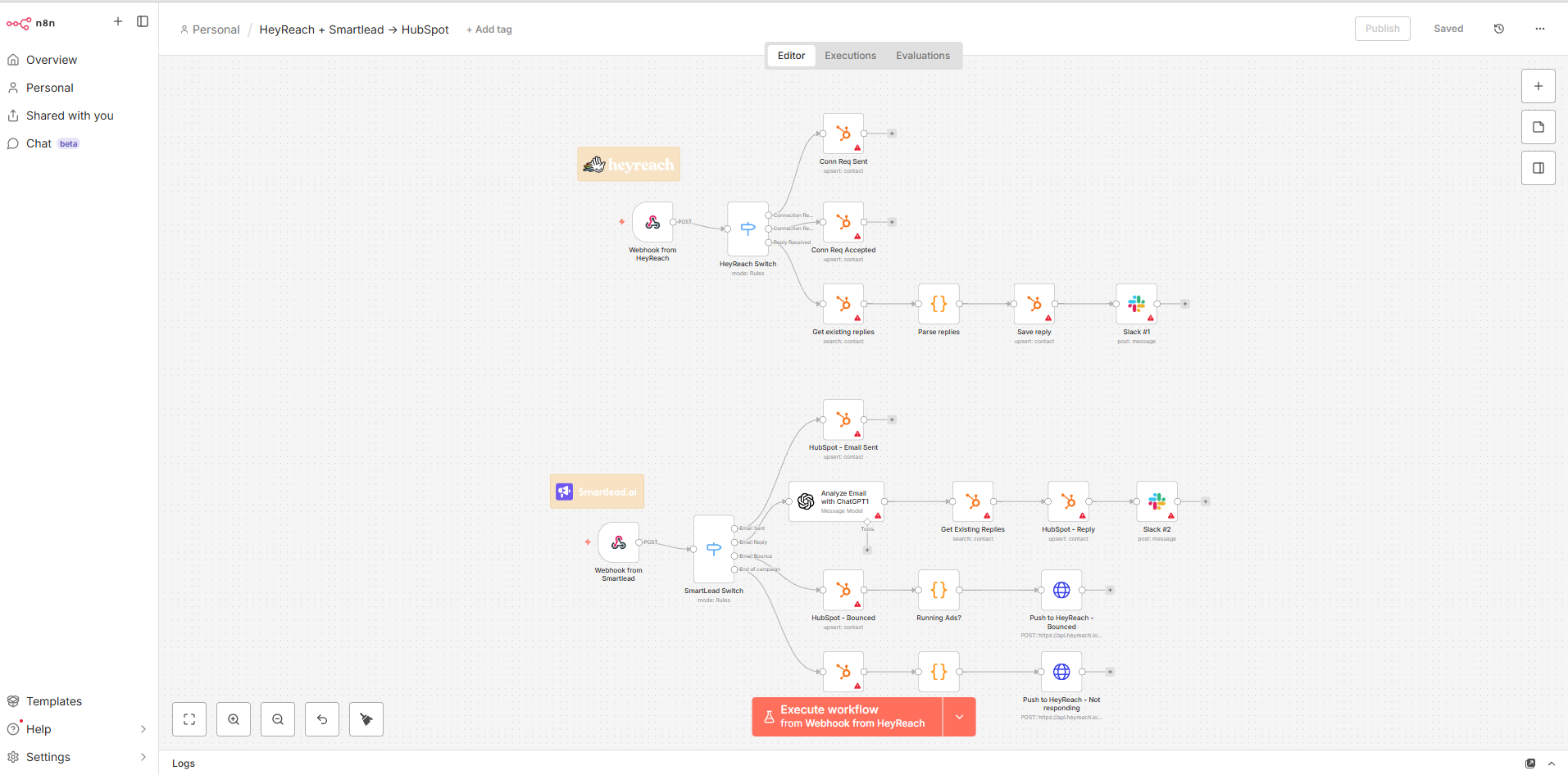This screenshot has height=775, width=1568.
Task: Open the bottom HubSpot node beside SmartLead Switch
Action: point(843,672)
